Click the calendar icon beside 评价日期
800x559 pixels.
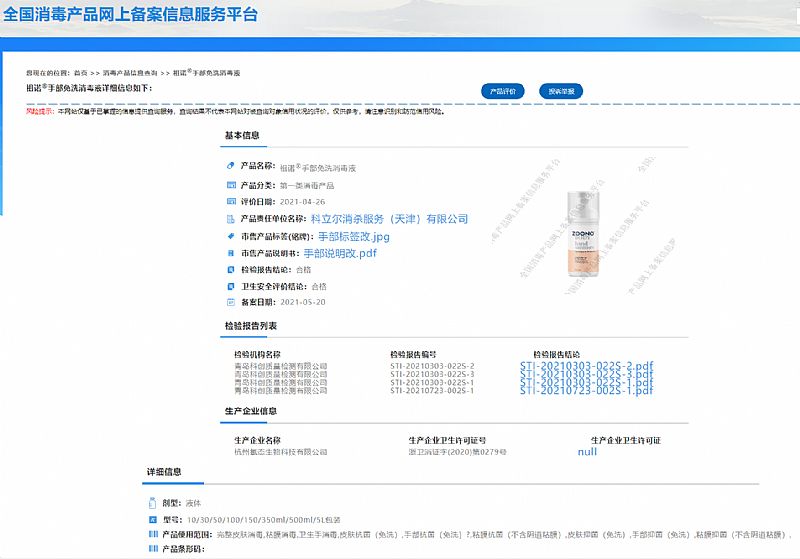tap(231, 201)
